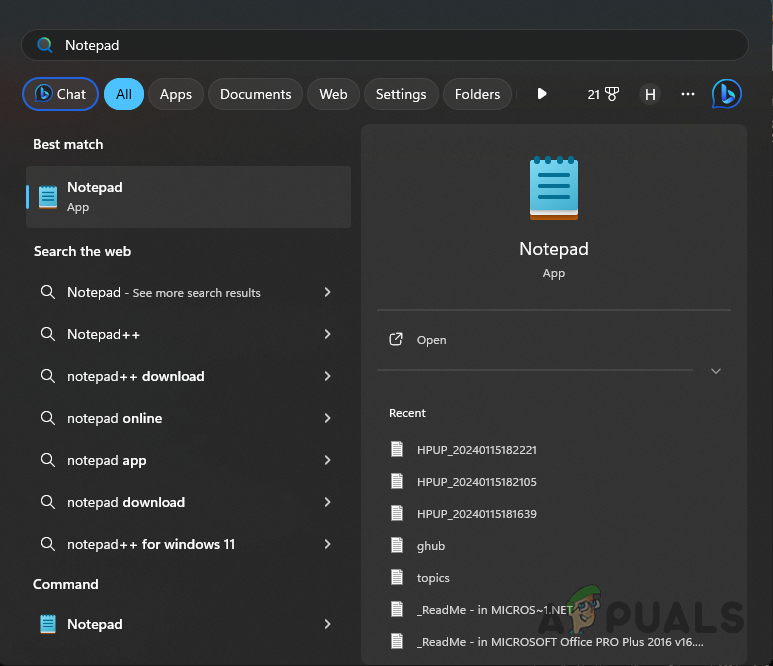
Task: Open the H user account icon
Action: [650, 94]
